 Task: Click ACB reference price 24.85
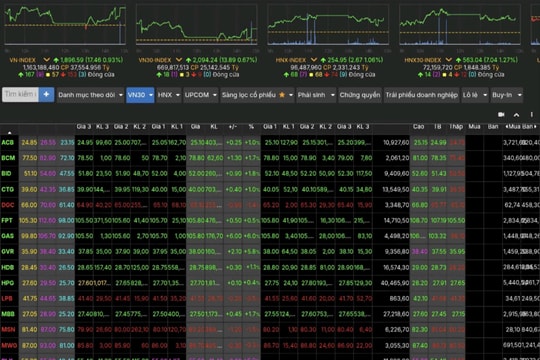click(x=29, y=142)
